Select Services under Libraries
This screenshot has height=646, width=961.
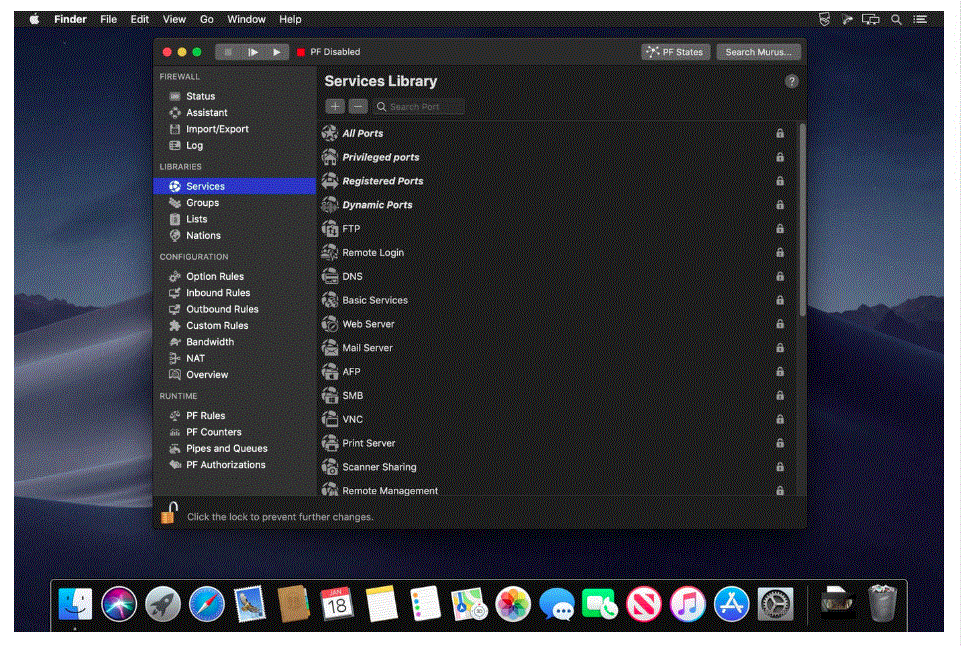[234, 186]
